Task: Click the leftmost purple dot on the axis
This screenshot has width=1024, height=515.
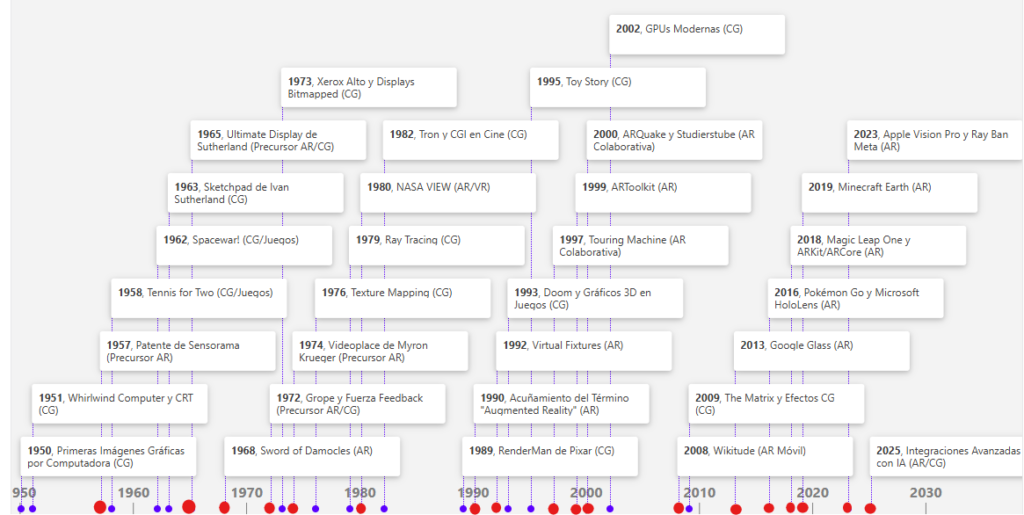Action: pyautogui.click(x=21, y=508)
